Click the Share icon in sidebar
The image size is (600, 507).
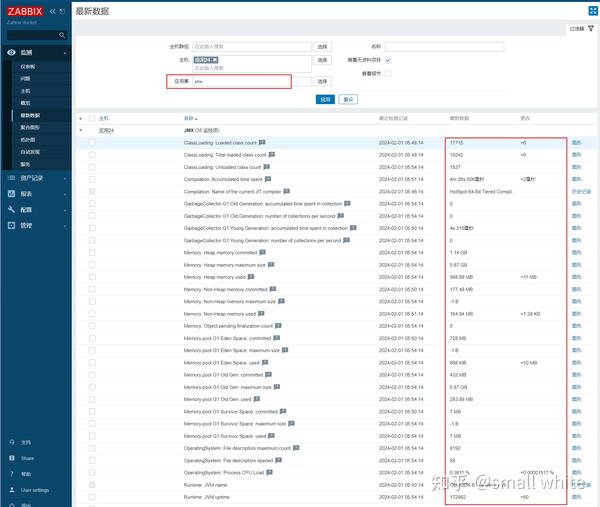12,458
